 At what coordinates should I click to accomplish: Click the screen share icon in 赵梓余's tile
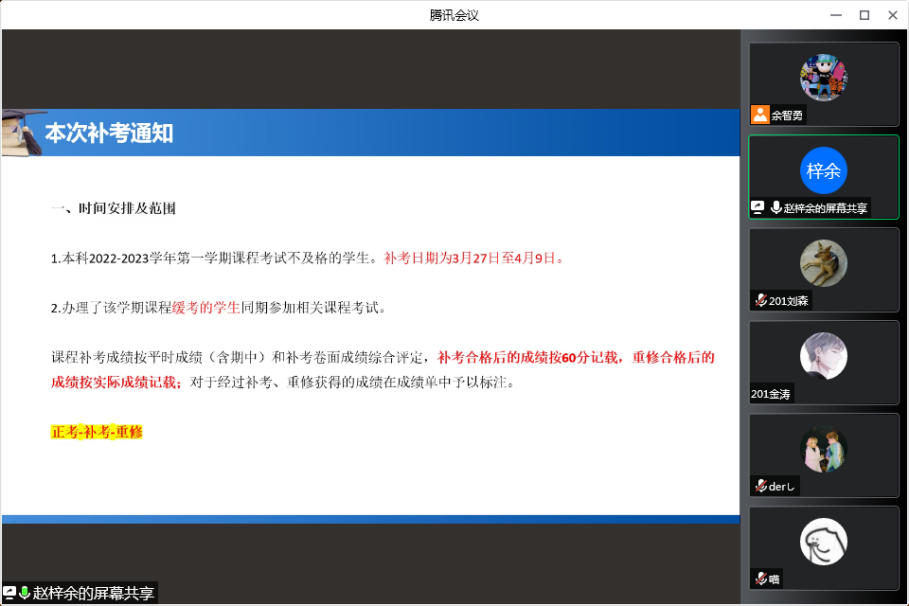point(758,208)
